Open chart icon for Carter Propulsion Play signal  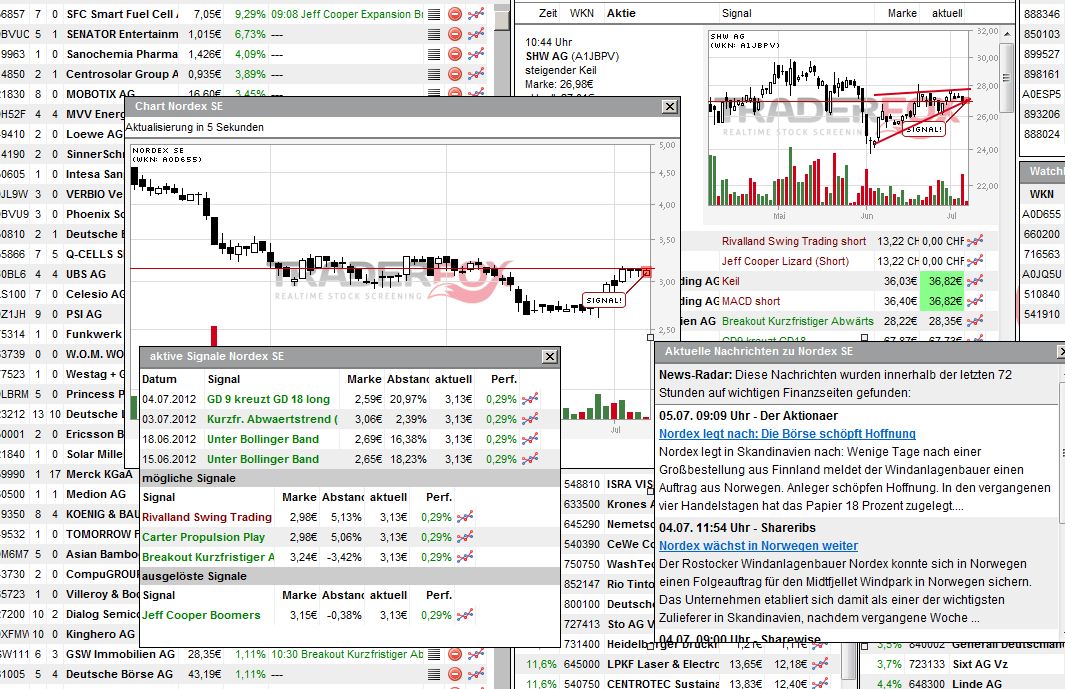(x=465, y=537)
